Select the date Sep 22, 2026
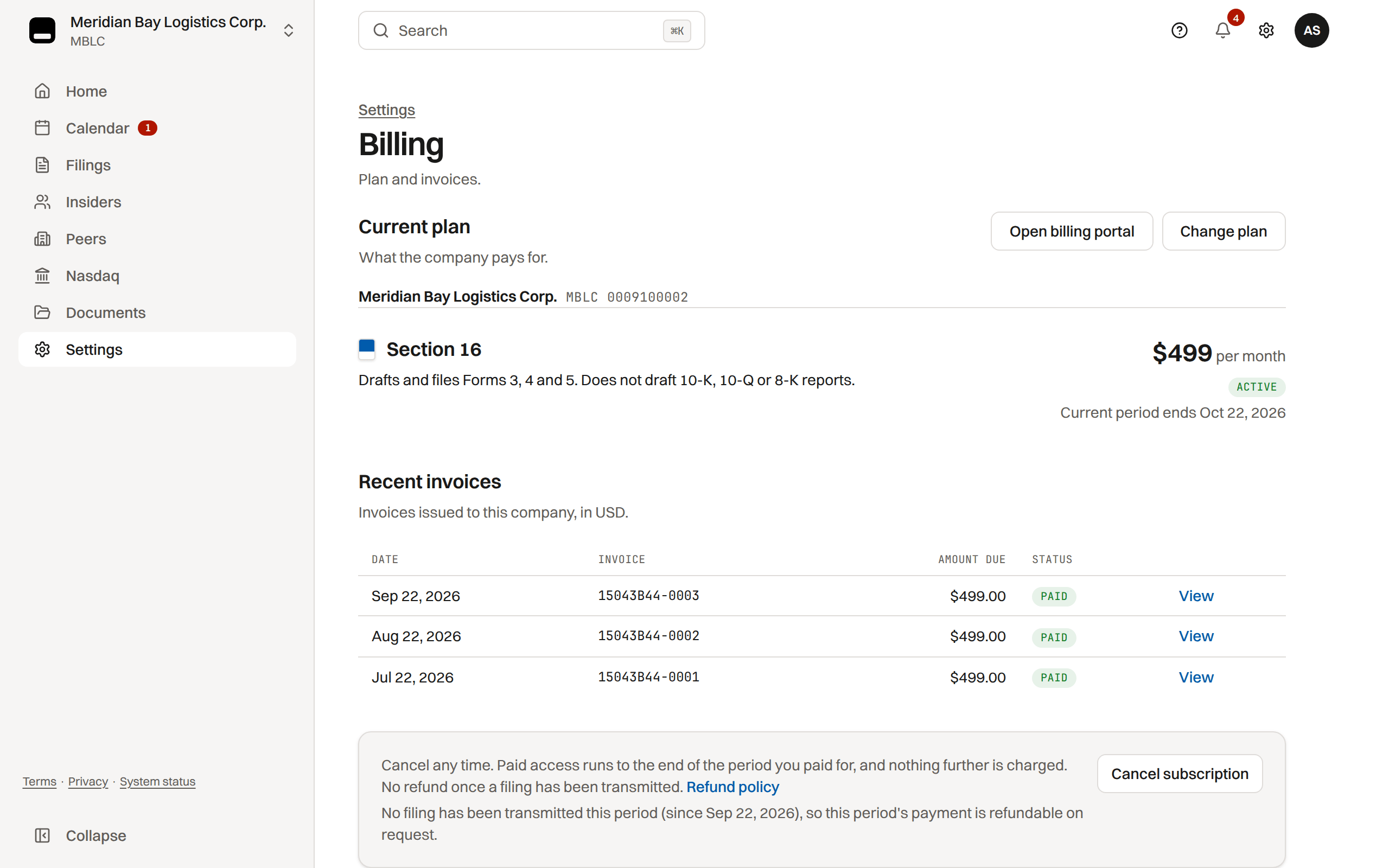 tap(416, 596)
